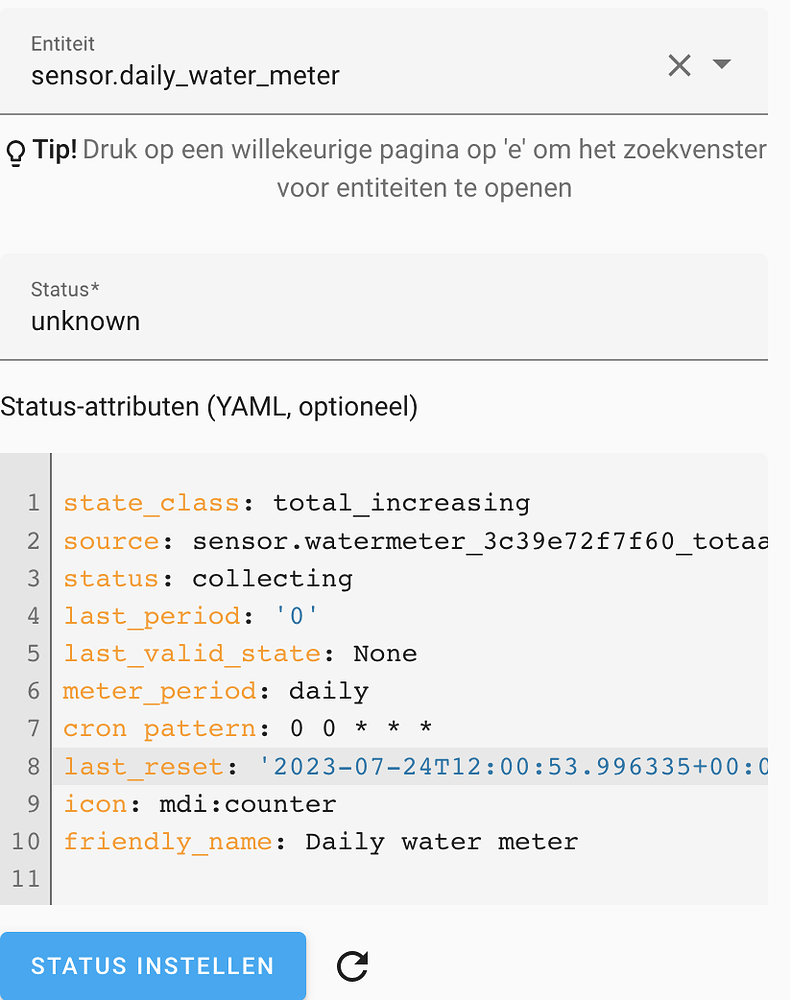The width and height of the screenshot is (790, 1000).
Task: Click the tip lightbulb icon
Action: click(14, 150)
